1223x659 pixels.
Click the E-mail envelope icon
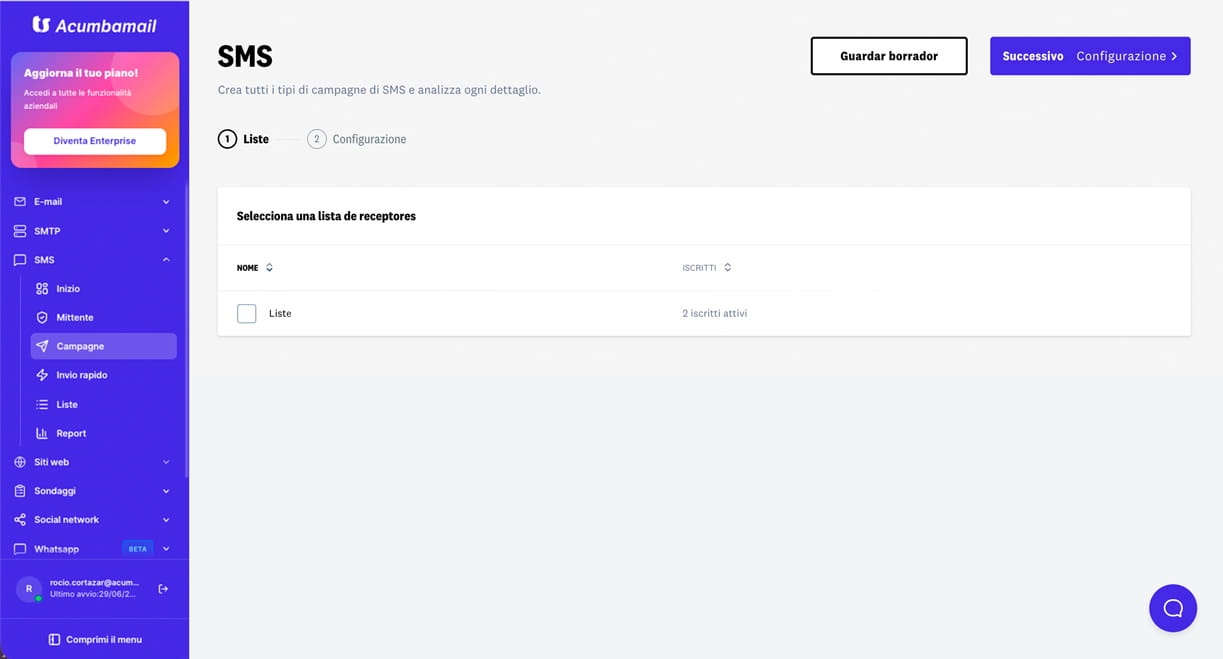20,202
